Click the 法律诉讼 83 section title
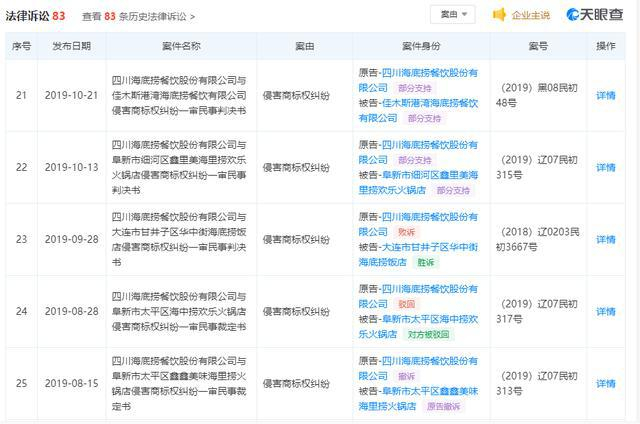 tap(35, 16)
